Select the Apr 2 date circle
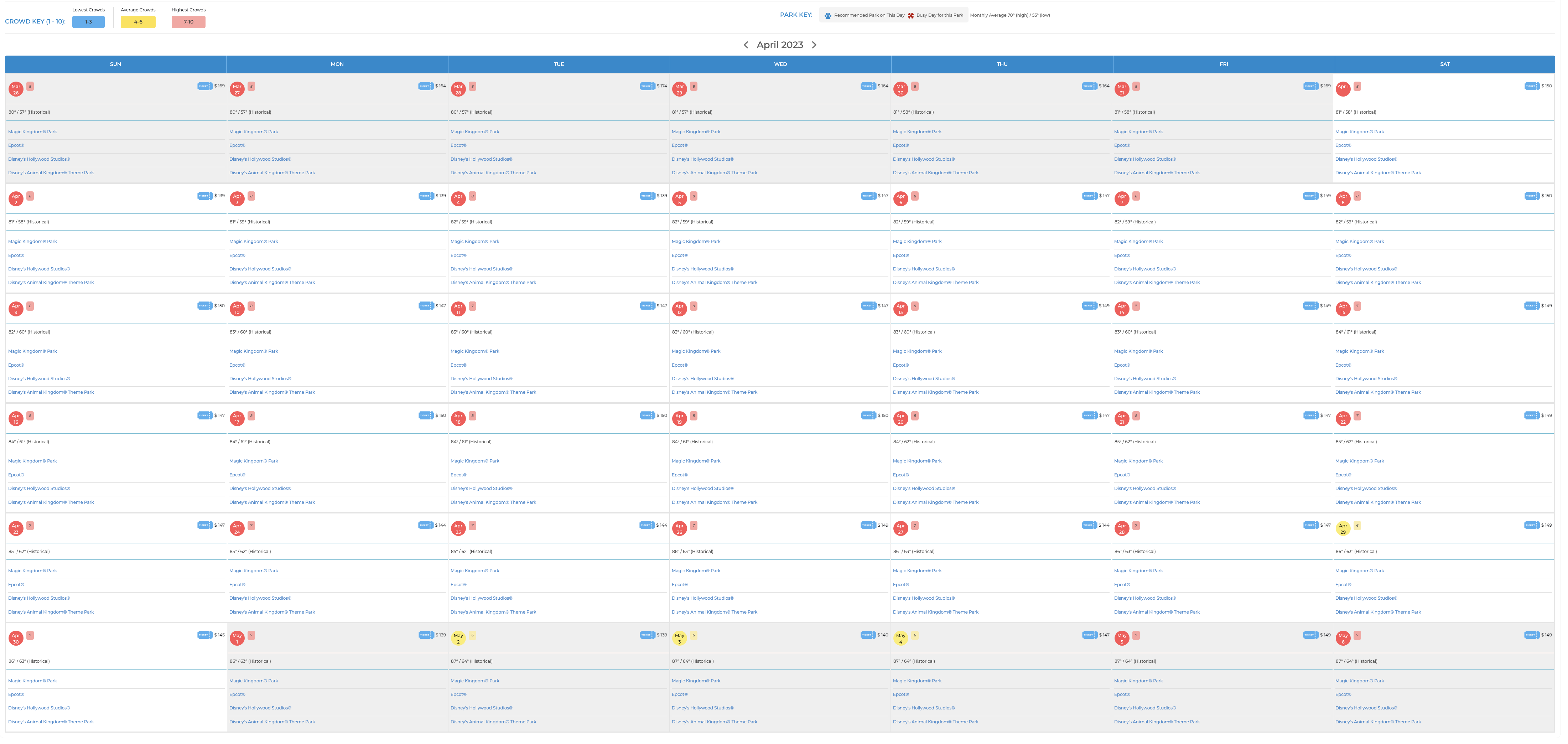This screenshot has width=1568, height=744. tap(16, 199)
